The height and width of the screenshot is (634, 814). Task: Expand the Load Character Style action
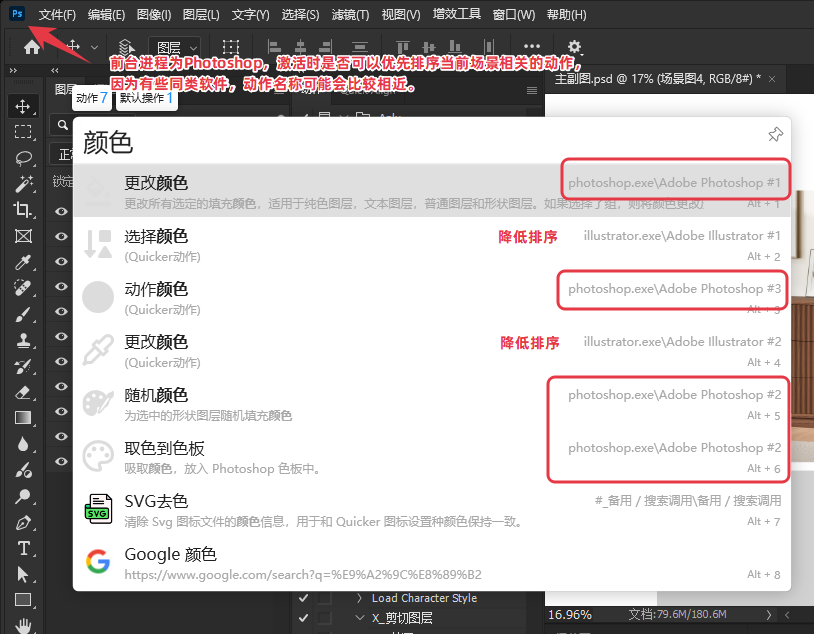pyautogui.click(x=359, y=598)
